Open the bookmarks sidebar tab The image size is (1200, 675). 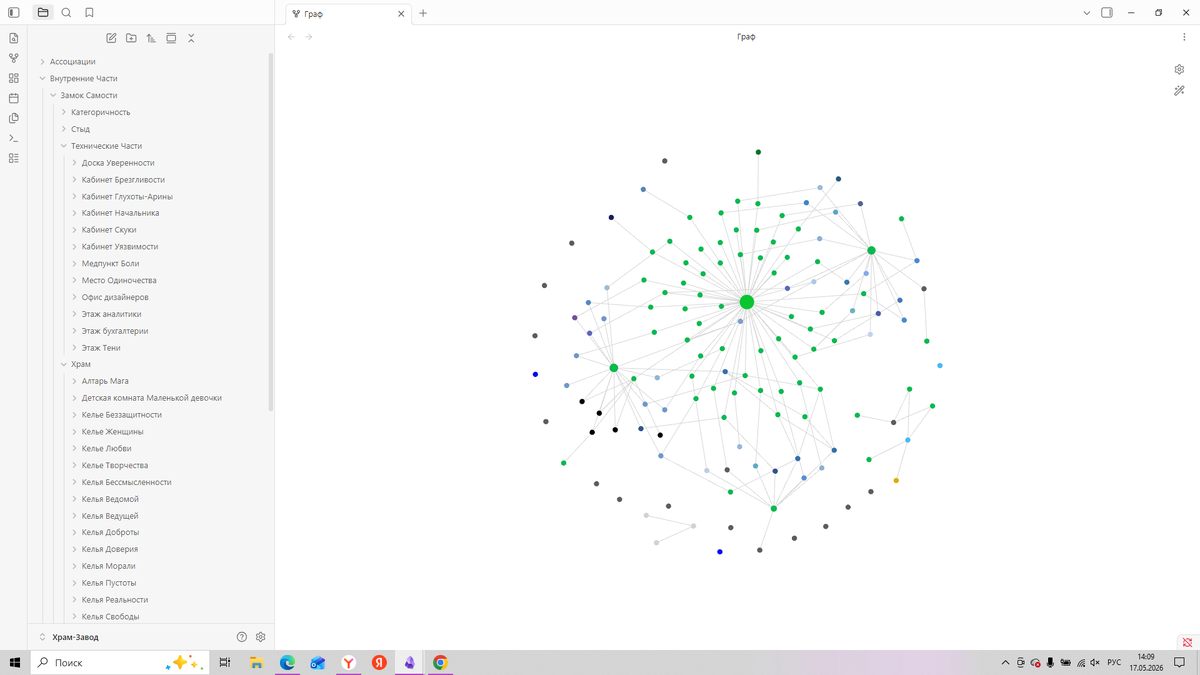coord(89,13)
